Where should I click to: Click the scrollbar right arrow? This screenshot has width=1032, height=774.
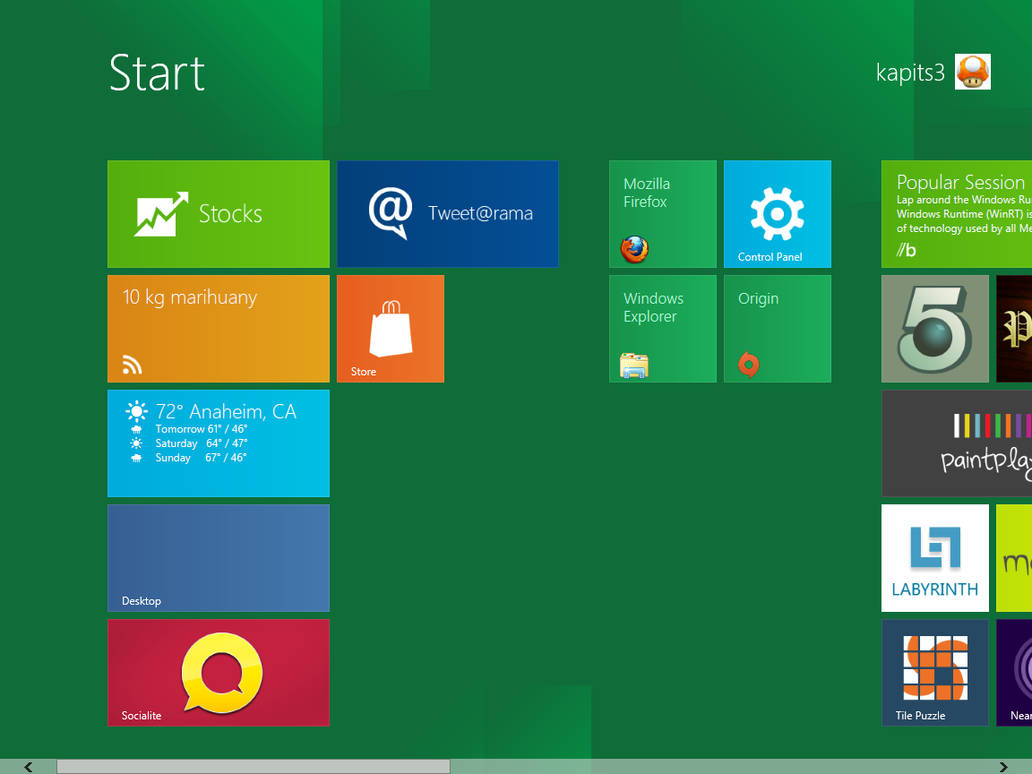tap(1003, 767)
